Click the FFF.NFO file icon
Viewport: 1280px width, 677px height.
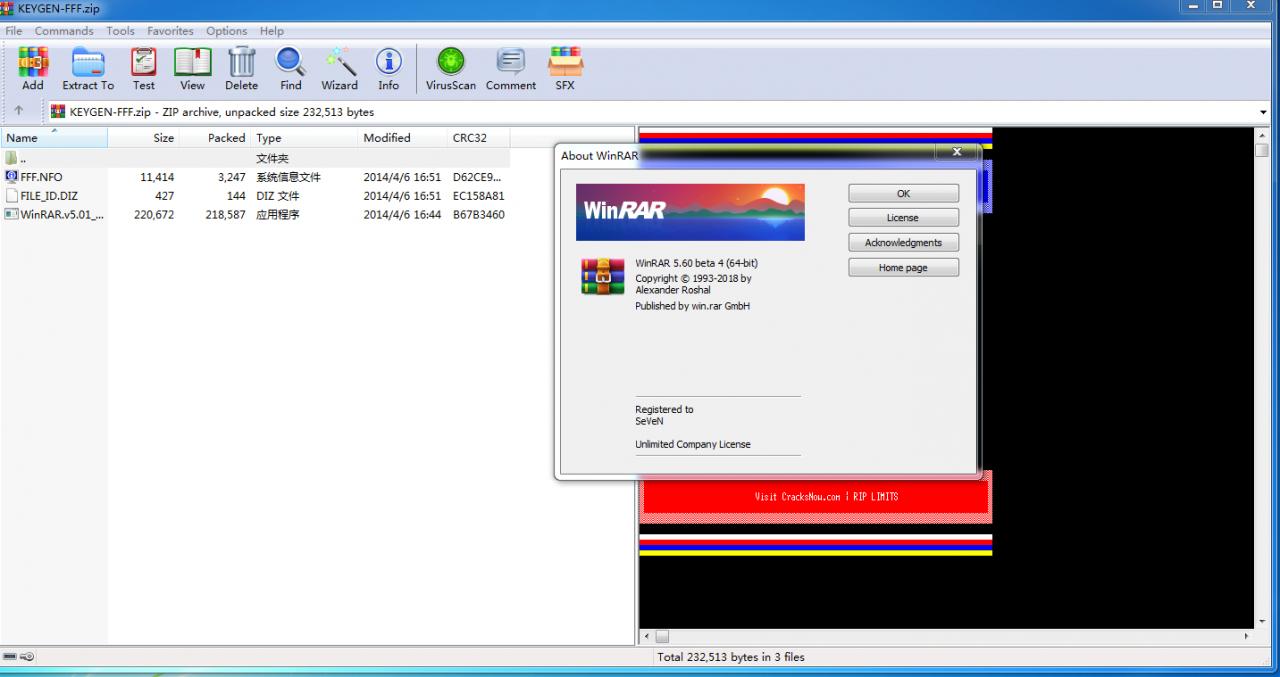pyautogui.click(x=12, y=177)
